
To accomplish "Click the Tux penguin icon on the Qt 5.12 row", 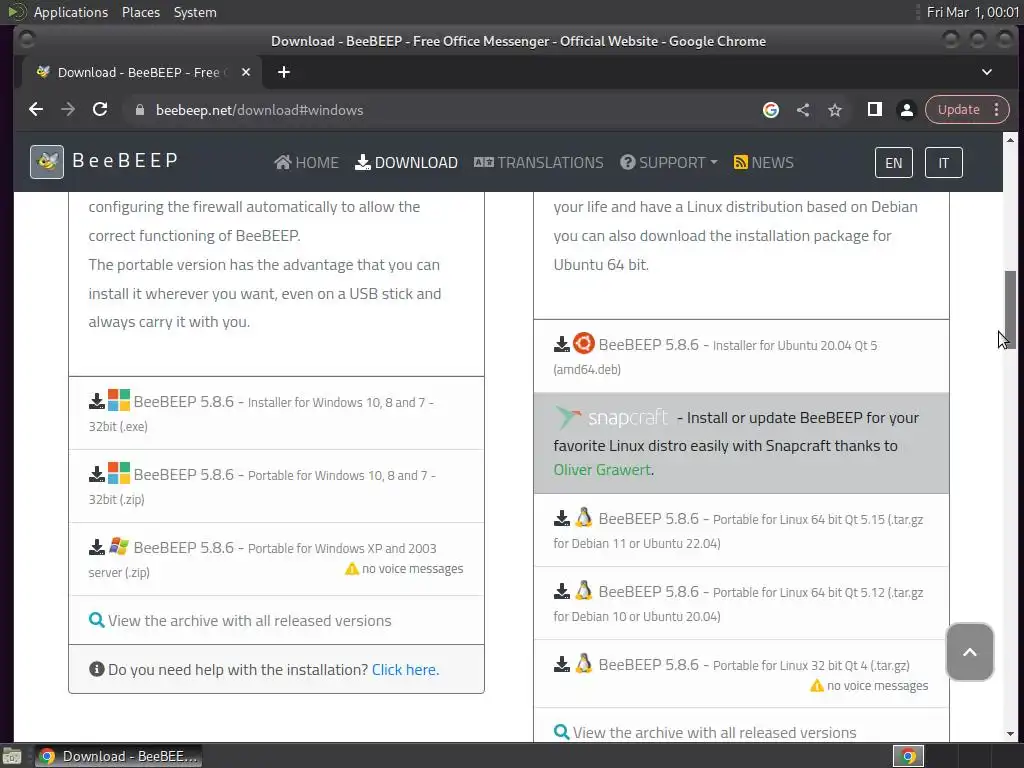I will [584, 590].
